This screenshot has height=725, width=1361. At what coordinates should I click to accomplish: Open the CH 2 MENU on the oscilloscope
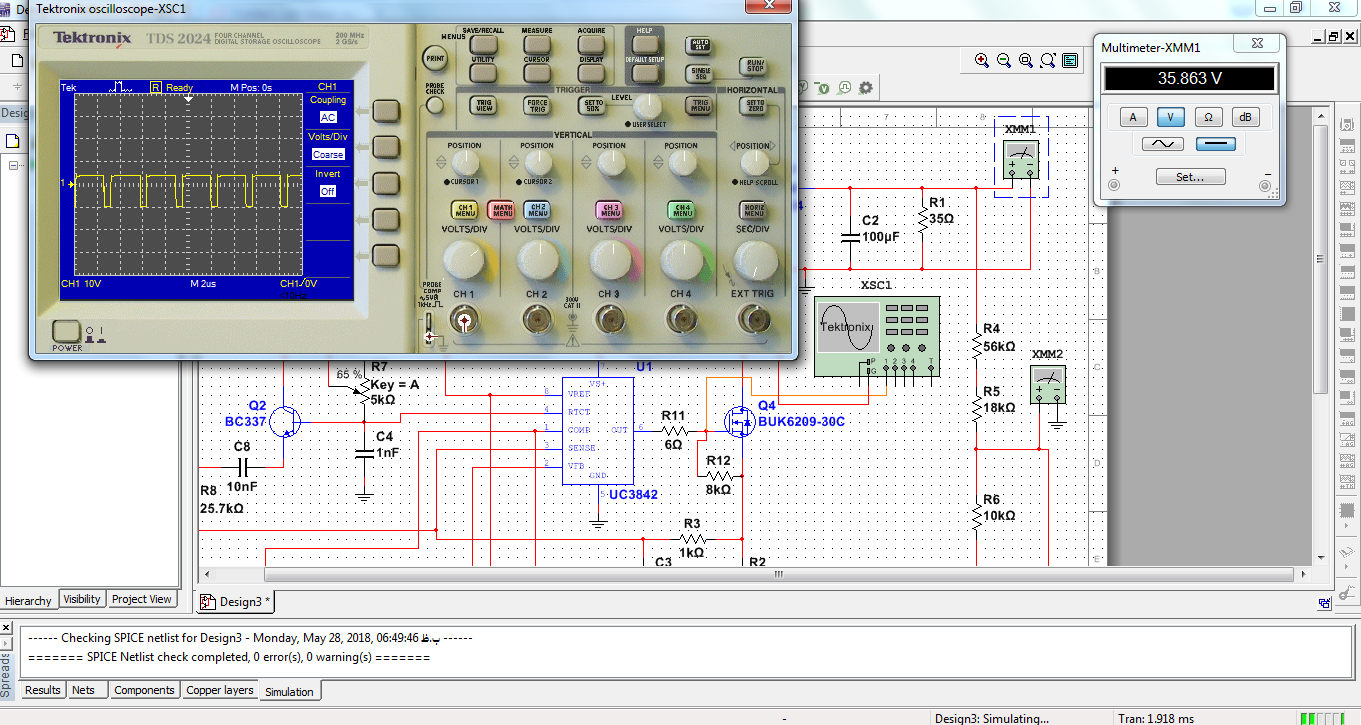click(537, 209)
